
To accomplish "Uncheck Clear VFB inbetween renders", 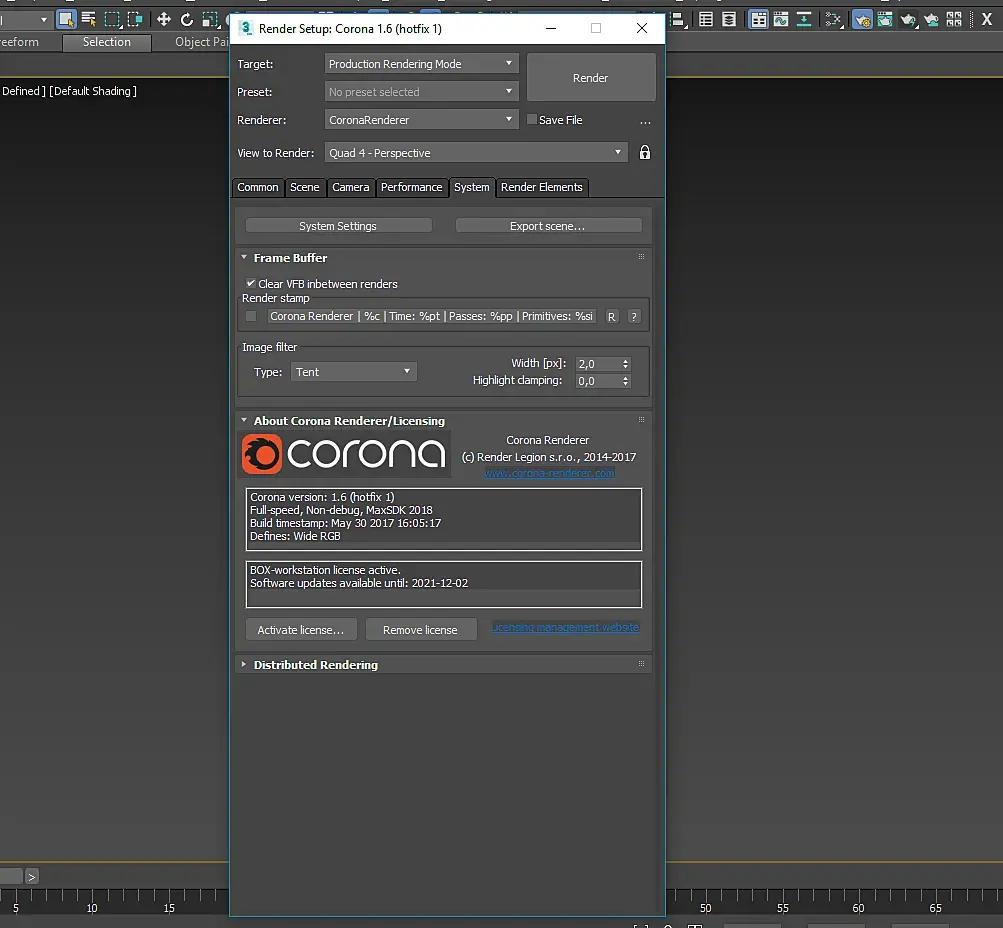I will click(251, 284).
